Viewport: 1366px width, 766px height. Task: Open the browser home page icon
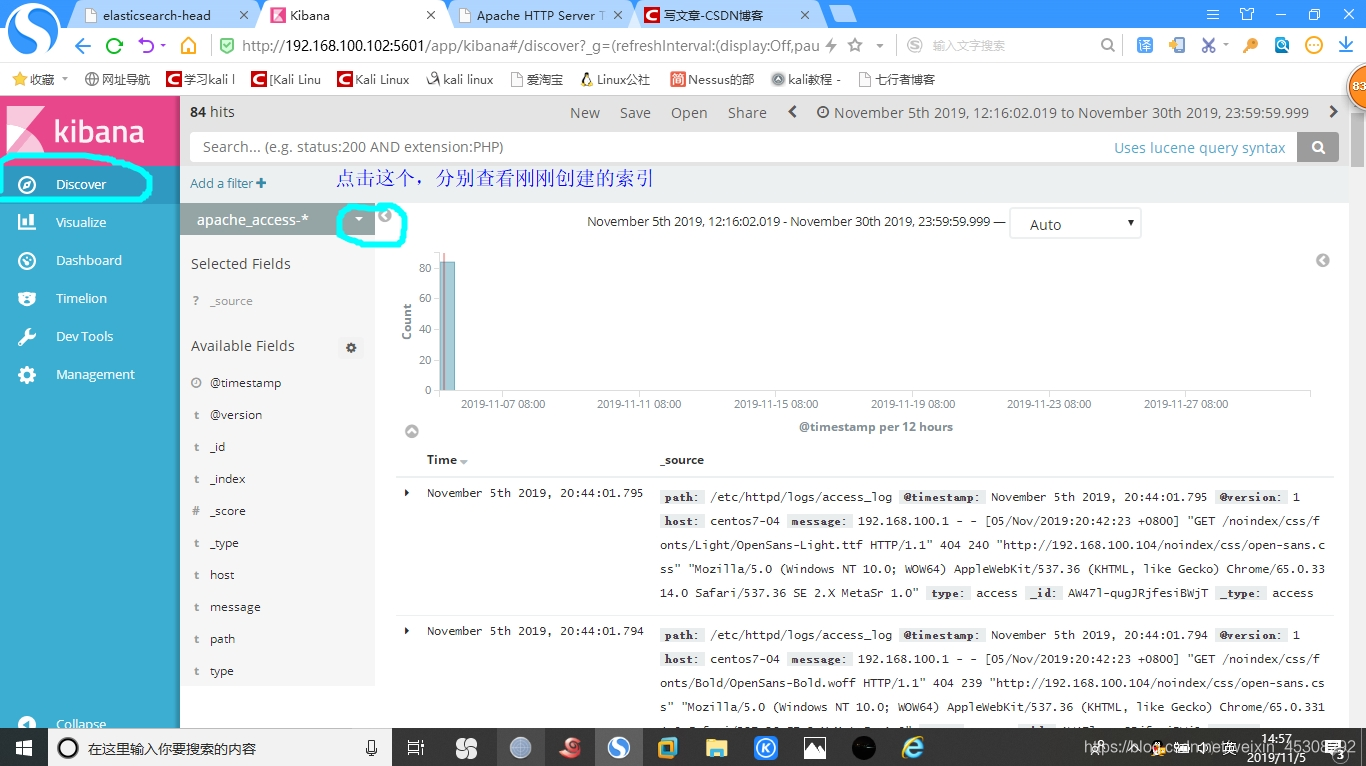[188, 45]
